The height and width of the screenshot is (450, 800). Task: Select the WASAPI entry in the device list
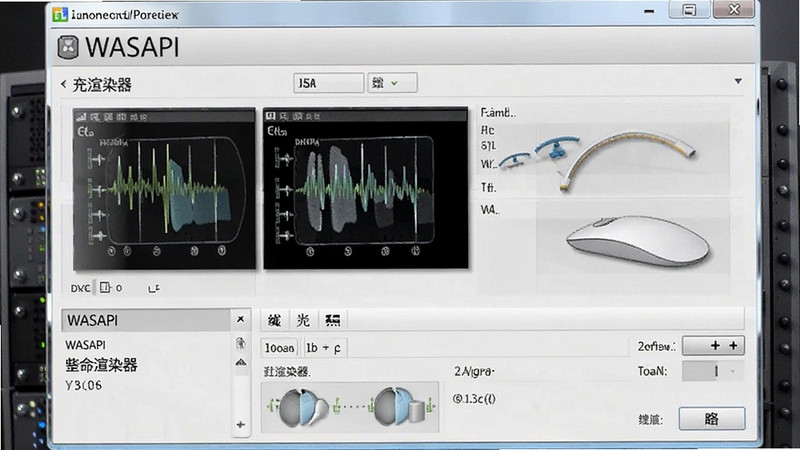click(x=86, y=345)
